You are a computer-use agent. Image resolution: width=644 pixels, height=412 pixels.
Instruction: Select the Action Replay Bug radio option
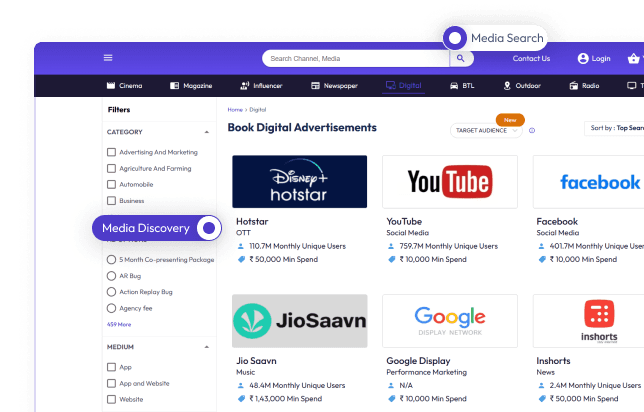tap(111, 292)
